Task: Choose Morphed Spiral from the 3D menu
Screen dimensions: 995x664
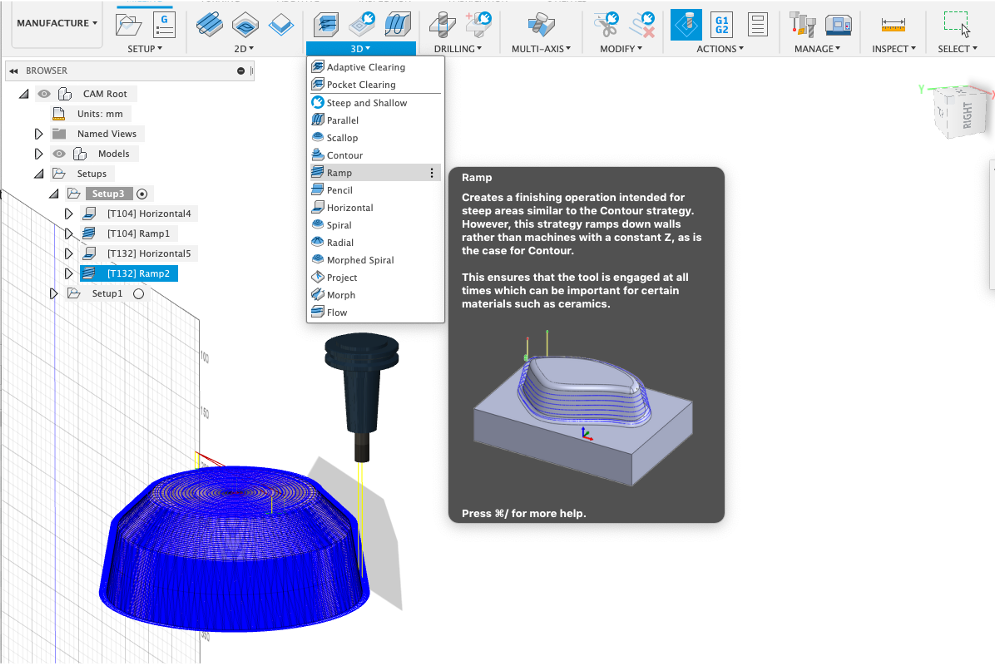Action: (375, 260)
